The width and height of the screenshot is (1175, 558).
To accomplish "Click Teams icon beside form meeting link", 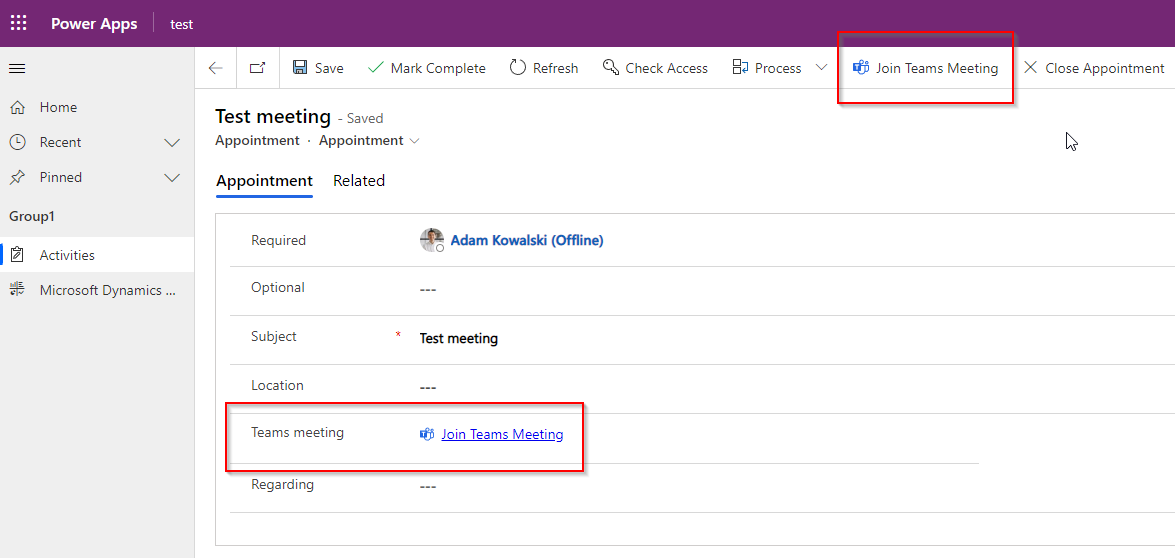I will tap(427, 434).
